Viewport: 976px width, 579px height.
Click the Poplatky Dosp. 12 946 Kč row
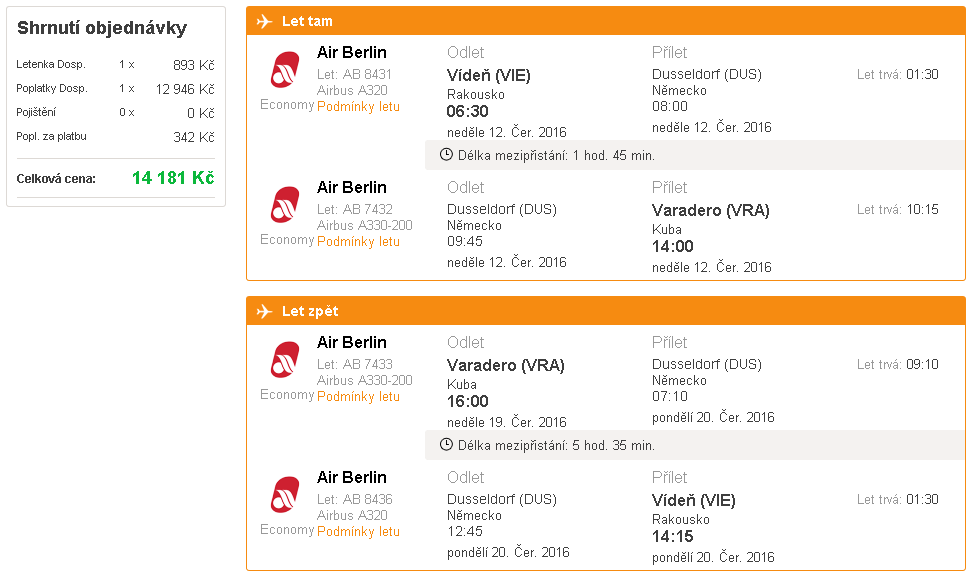pyautogui.click(x=115, y=89)
